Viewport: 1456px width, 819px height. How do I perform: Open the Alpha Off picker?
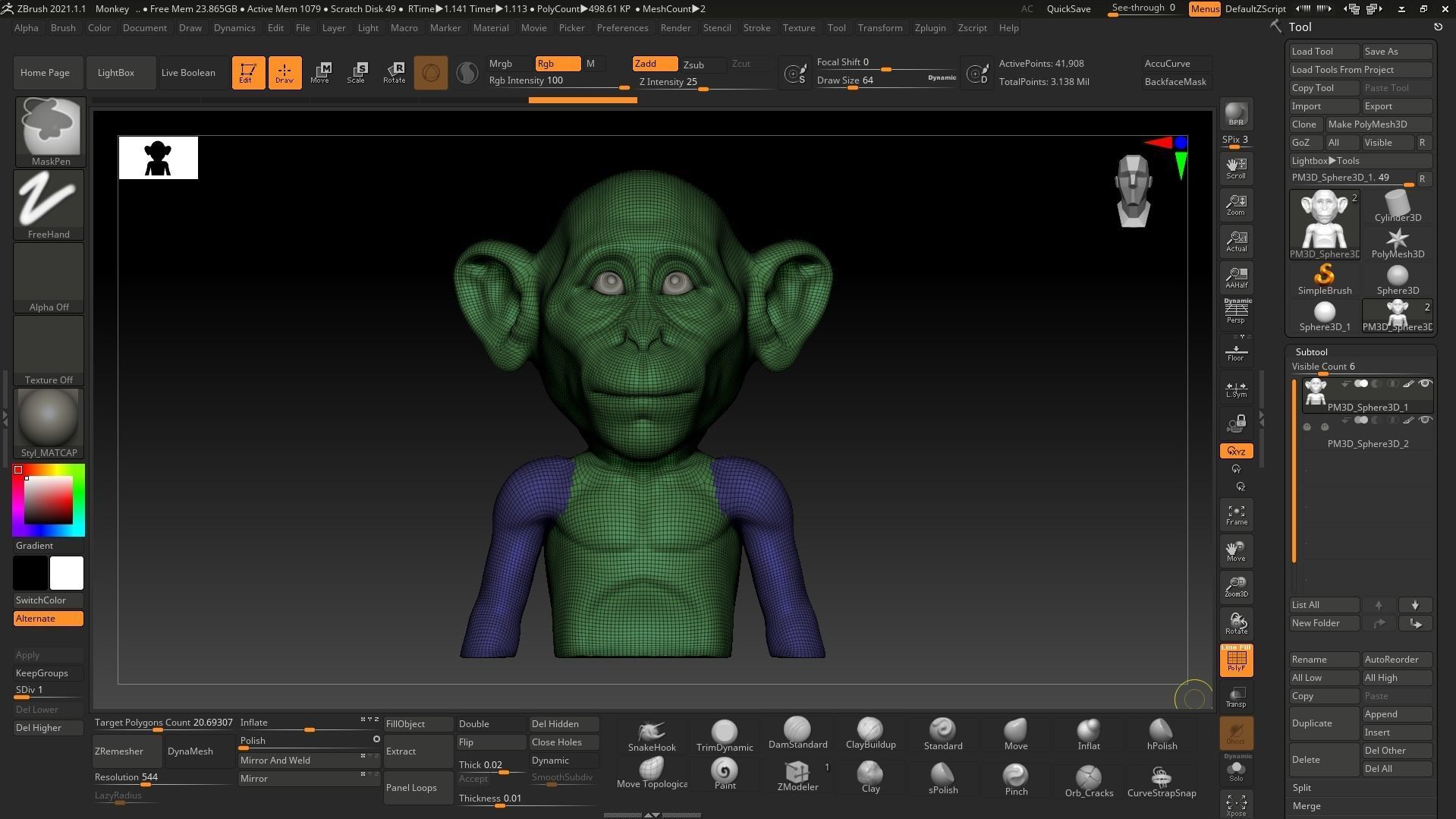(x=49, y=278)
